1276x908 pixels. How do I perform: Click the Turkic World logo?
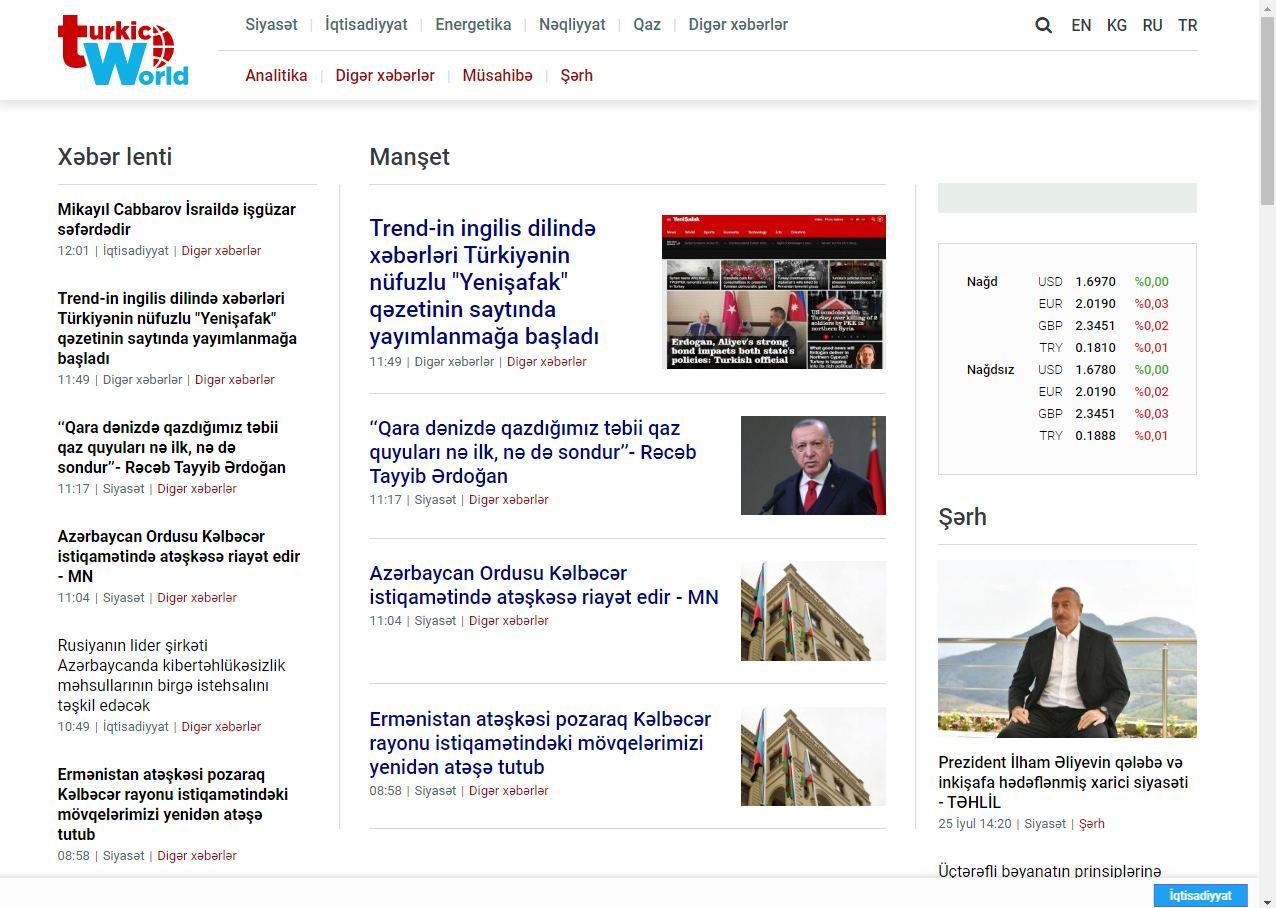click(x=124, y=50)
